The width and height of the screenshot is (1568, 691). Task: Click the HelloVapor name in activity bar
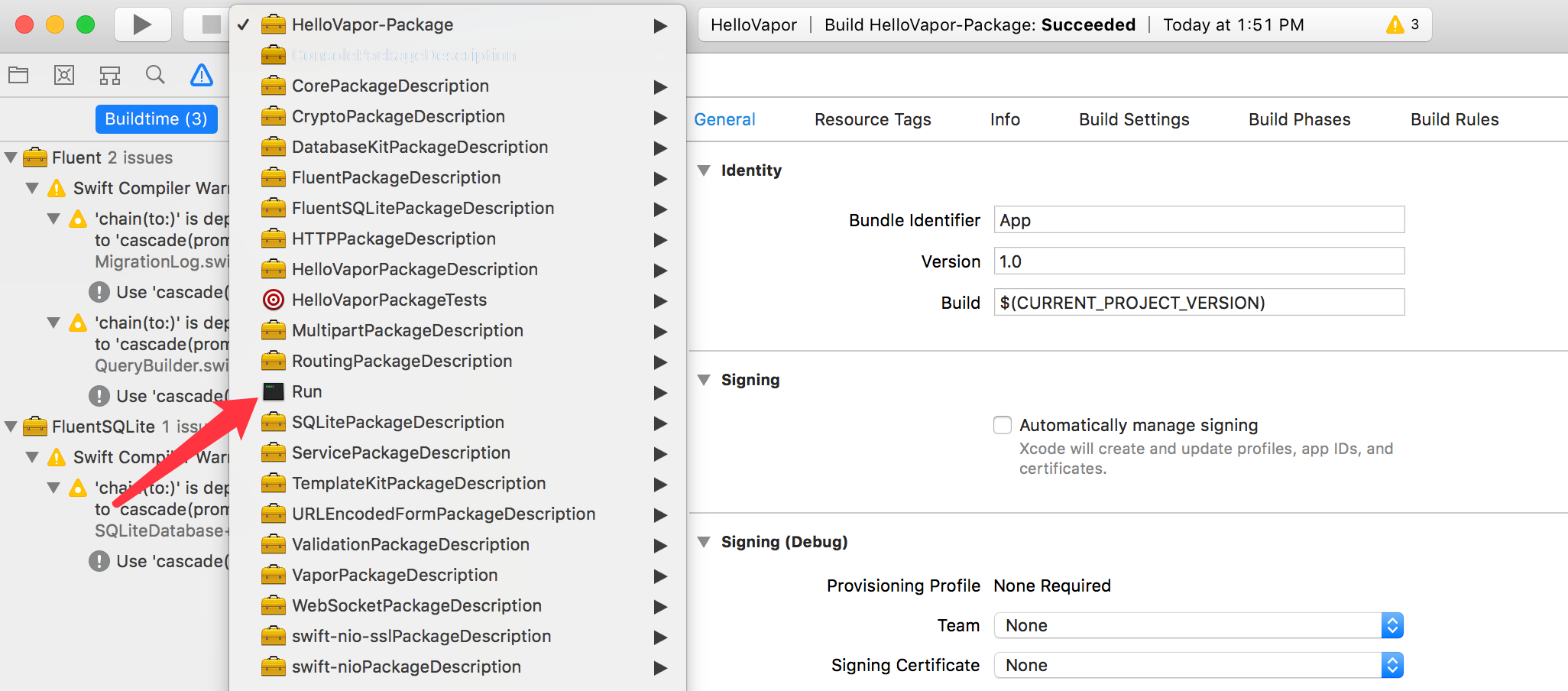753,24
